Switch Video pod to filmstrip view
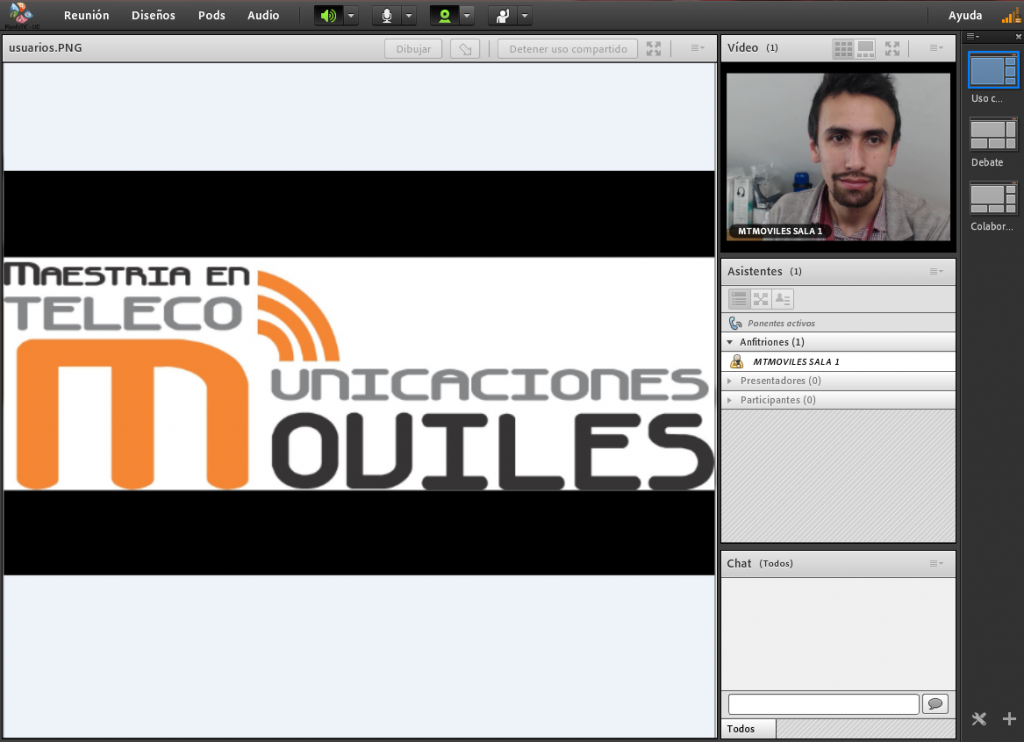Viewport: 1024px width, 742px height. pos(866,48)
